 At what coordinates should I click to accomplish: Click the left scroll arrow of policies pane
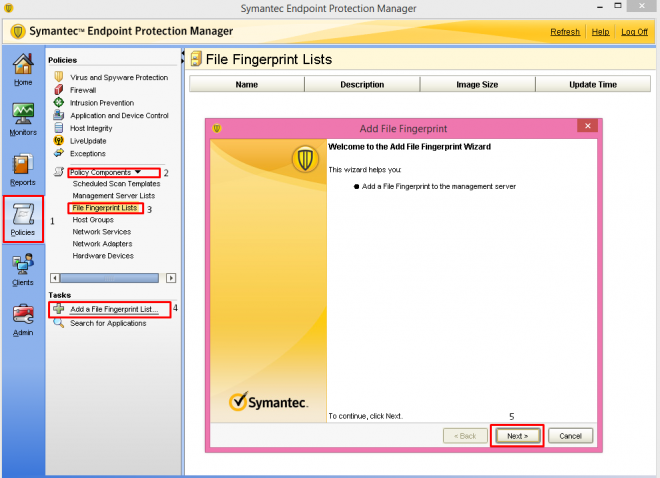pos(55,278)
